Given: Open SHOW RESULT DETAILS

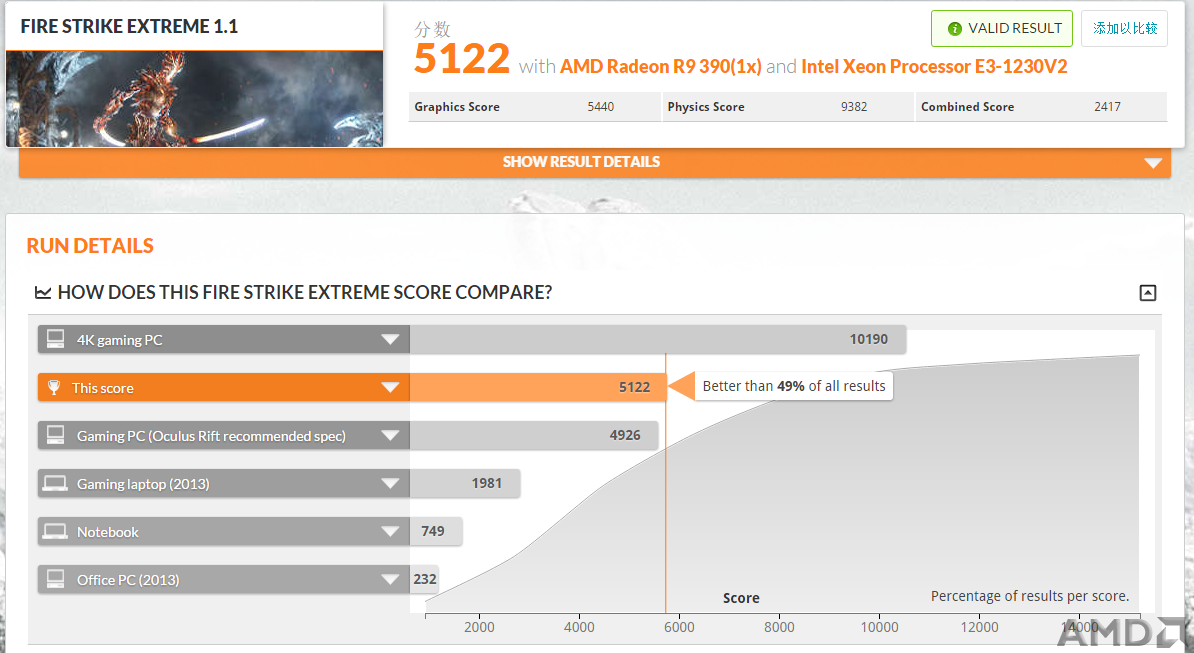Looking at the screenshot, I should [x=595, y=162].
